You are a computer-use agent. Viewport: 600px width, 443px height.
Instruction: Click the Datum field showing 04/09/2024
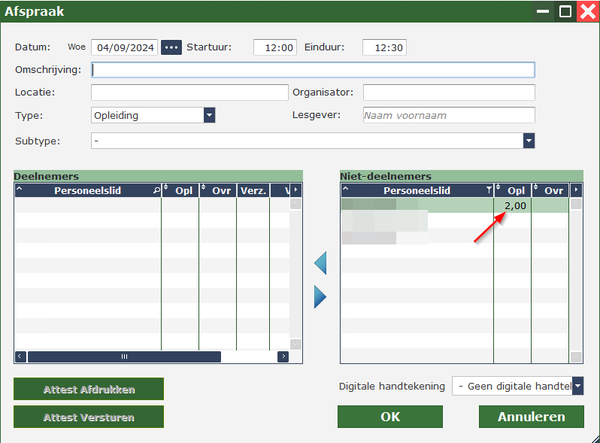125,47
